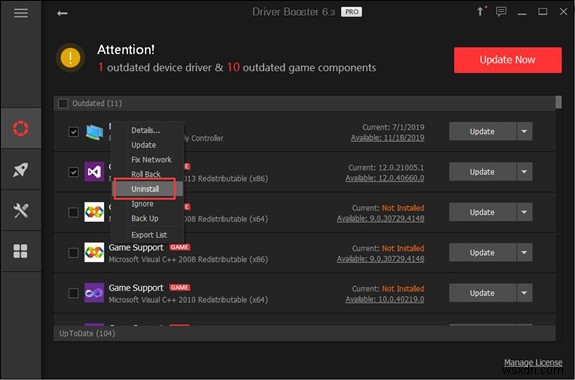Image resolution: width=575 pixels, height=380 pixels.
Task: Click the PRO badge next to title
Action: coord(352,12)
